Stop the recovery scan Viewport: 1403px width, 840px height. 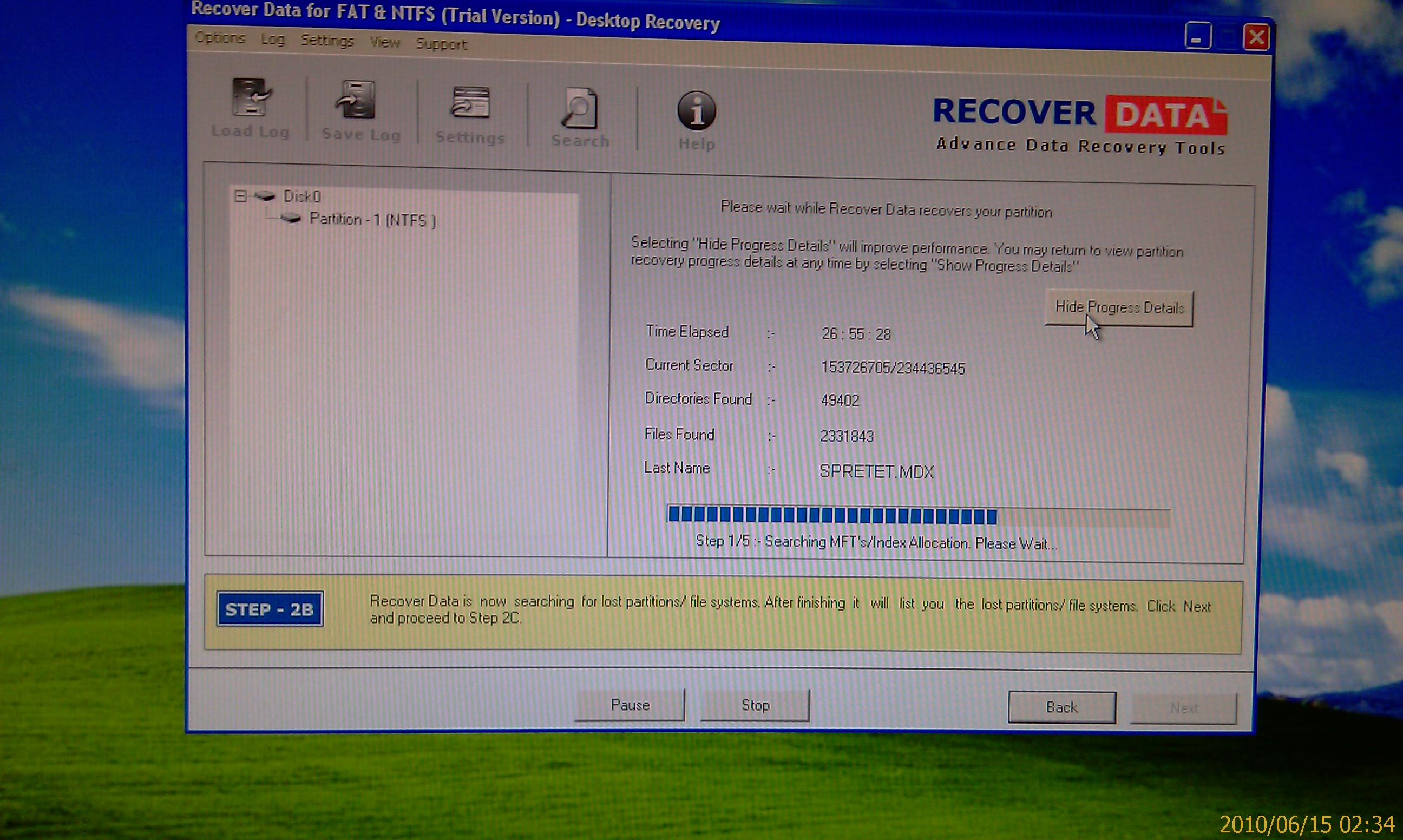pyautogui.click(x=756, y=705)
